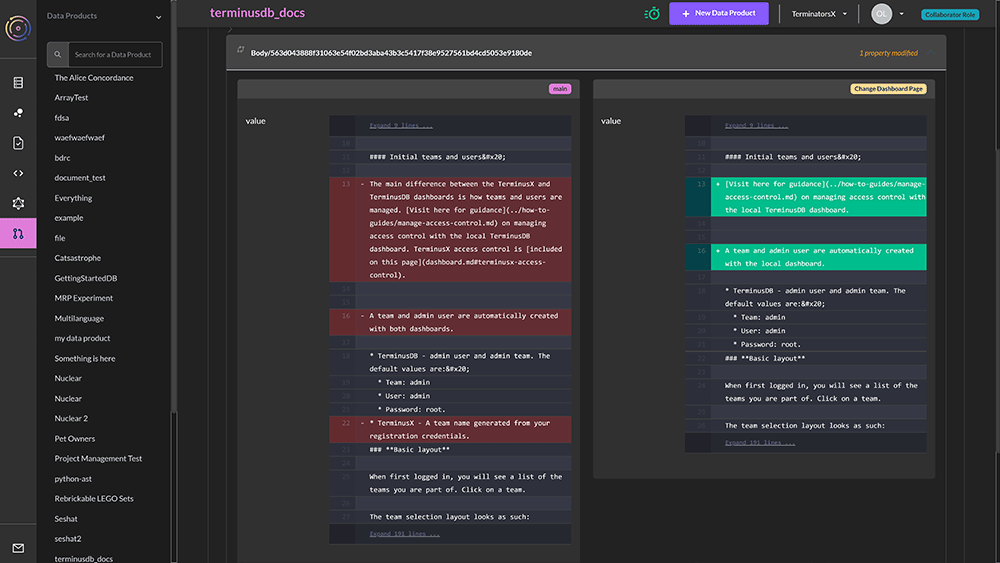Open Rebrickable LEGO Sets data product

(94, 499)
